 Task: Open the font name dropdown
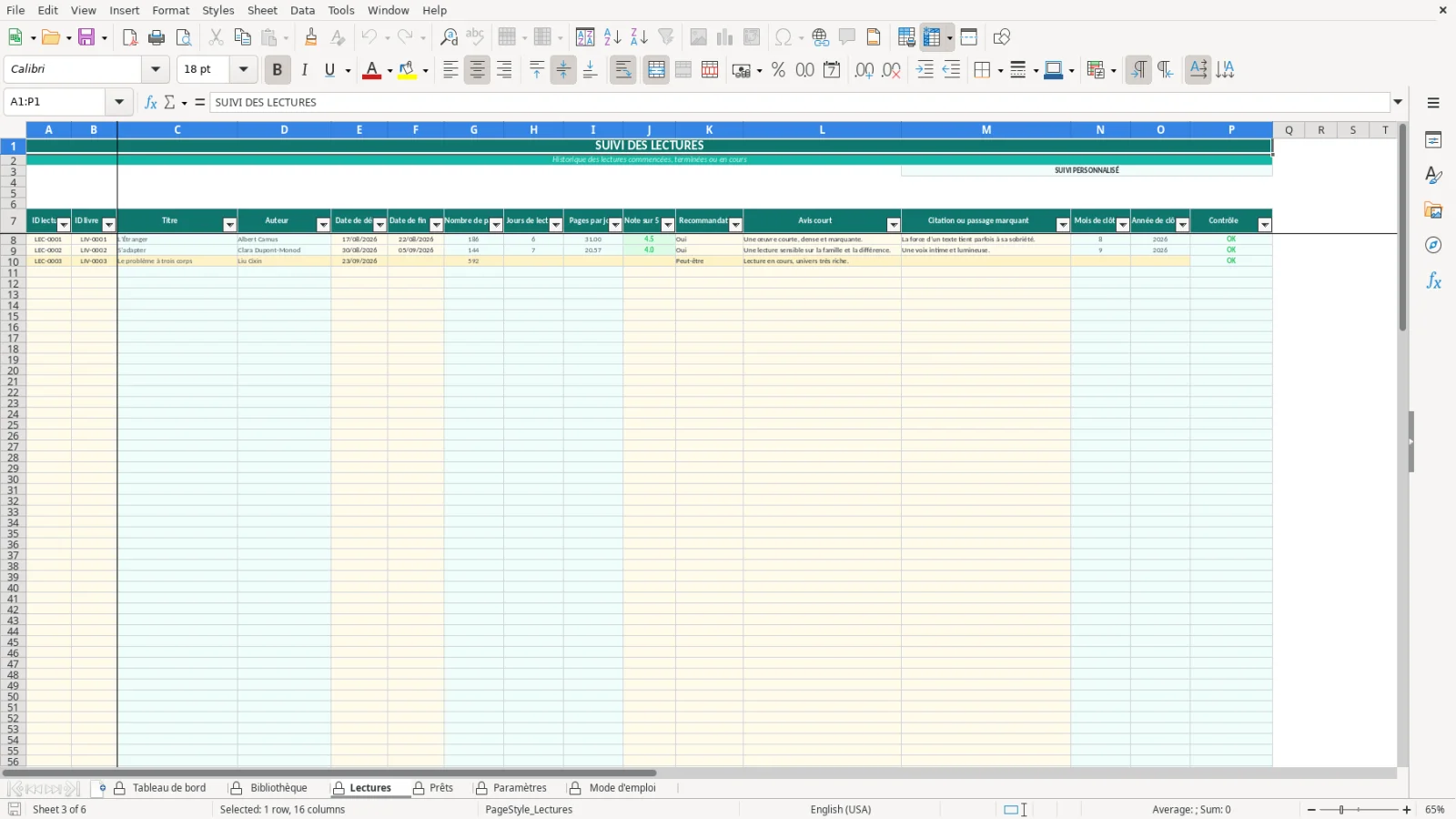[x=156, y=69]
